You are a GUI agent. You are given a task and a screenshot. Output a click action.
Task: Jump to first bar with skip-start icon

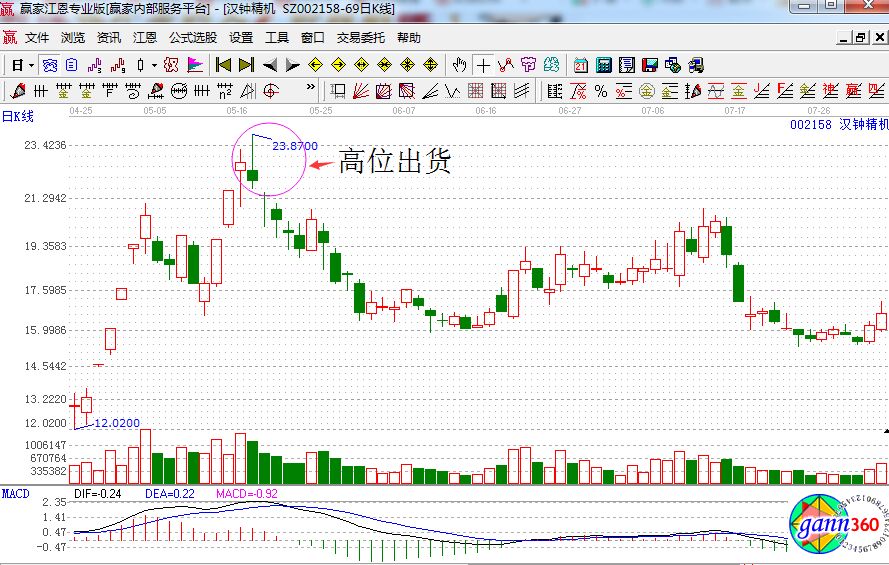tap(223, 65)
